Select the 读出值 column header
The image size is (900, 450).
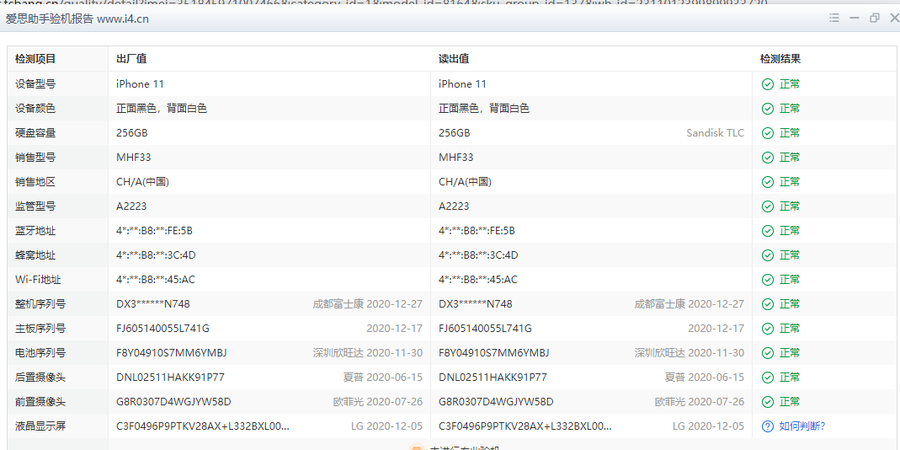454,59
